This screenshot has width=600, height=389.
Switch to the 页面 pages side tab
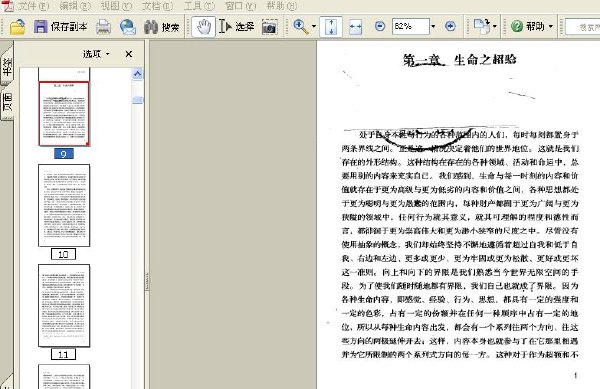pyautogui.click(x=7, y=102)
